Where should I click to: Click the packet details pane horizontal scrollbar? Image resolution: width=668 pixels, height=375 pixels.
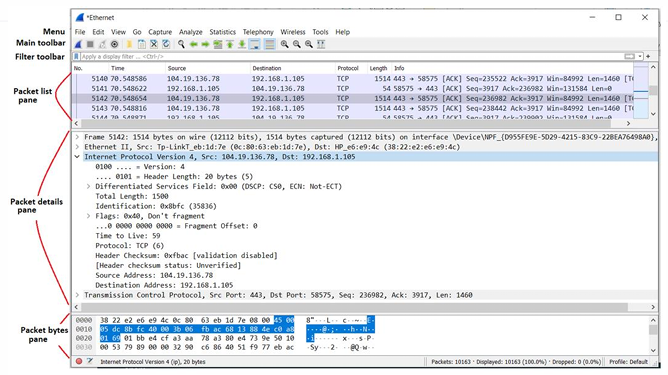pos(354,307)
